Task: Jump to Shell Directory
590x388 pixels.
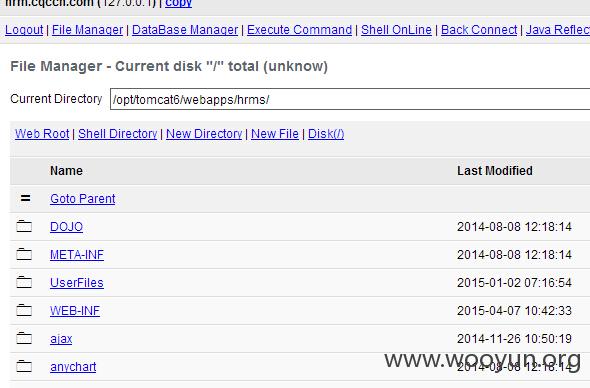Action: [117, 134]
